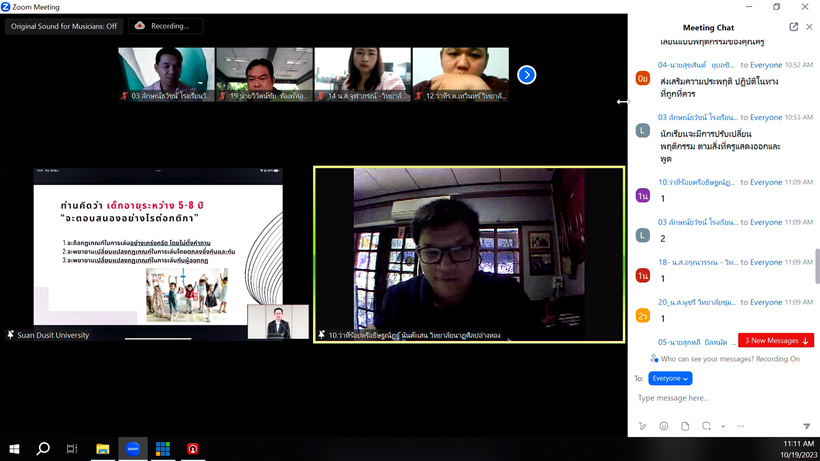The width and height of the screenshot is (820, 461).
Task: Pop out the Meeting Chat panel
Action: point(794,27)
